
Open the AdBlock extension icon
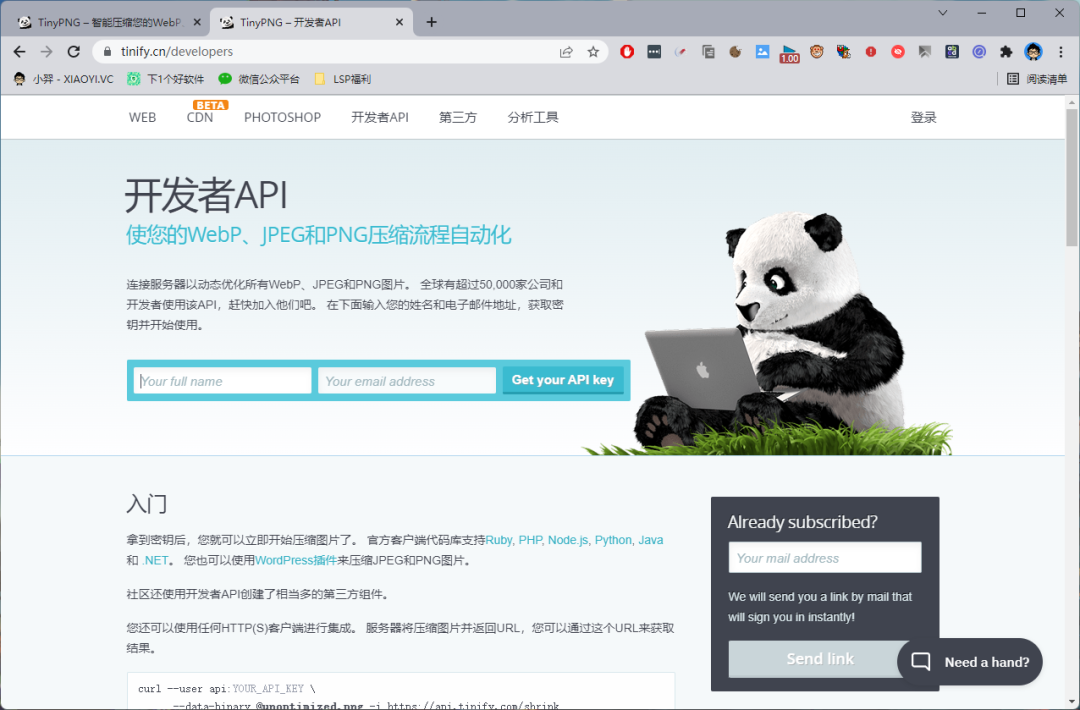click(x=627, y=51)
